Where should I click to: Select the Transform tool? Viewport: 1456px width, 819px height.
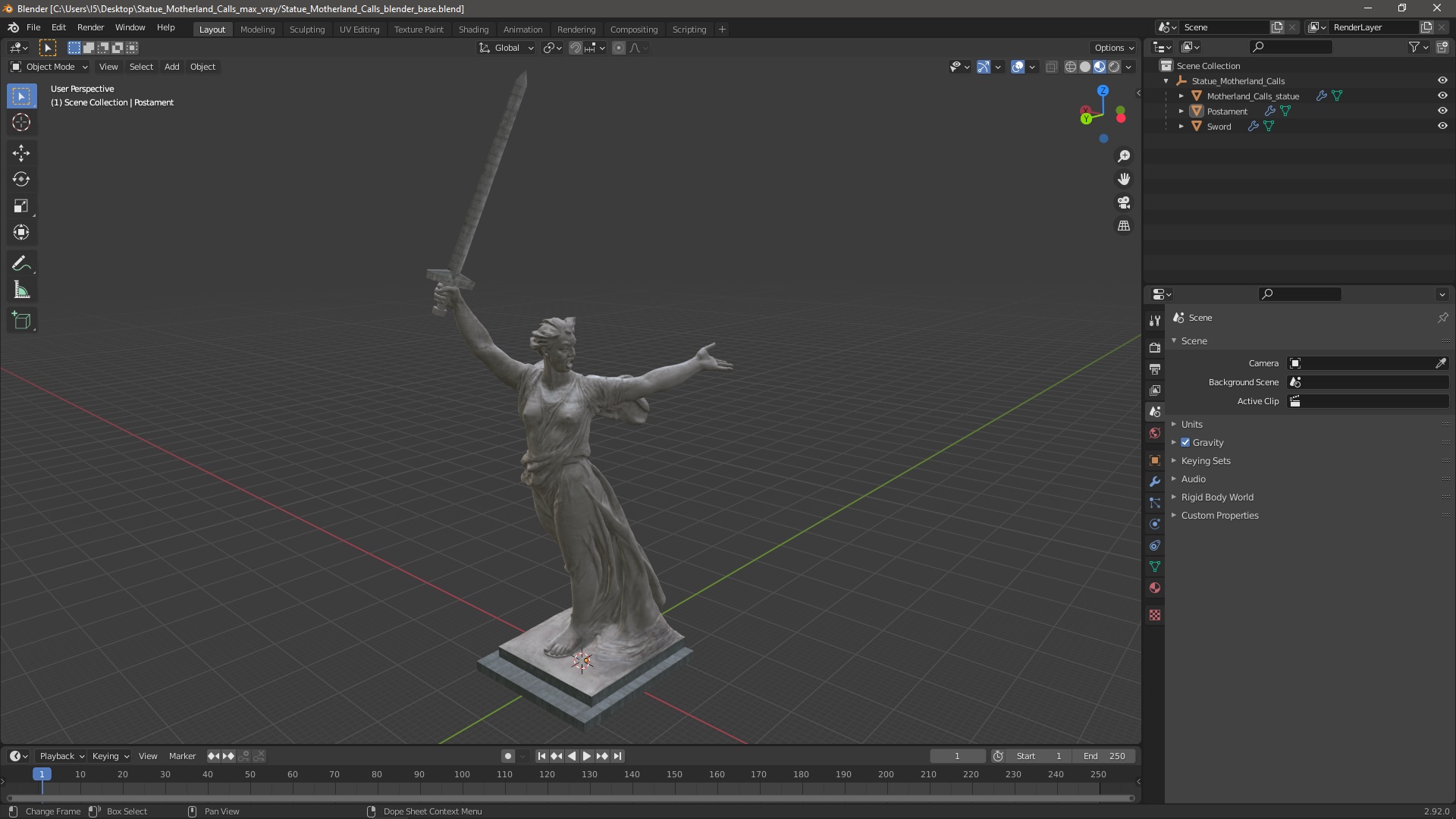(x=21, y=233)
